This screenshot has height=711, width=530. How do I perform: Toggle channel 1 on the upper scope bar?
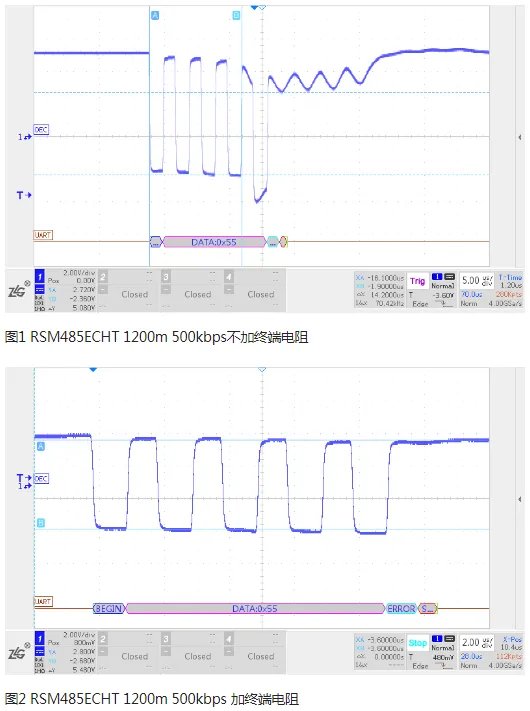pos(39,276)
